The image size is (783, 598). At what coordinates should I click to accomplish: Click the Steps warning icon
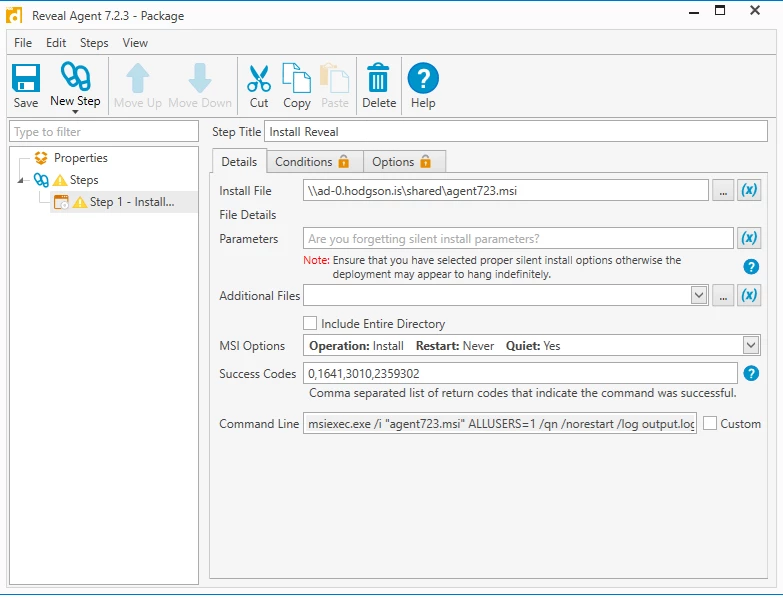click(x=60, y=180)
